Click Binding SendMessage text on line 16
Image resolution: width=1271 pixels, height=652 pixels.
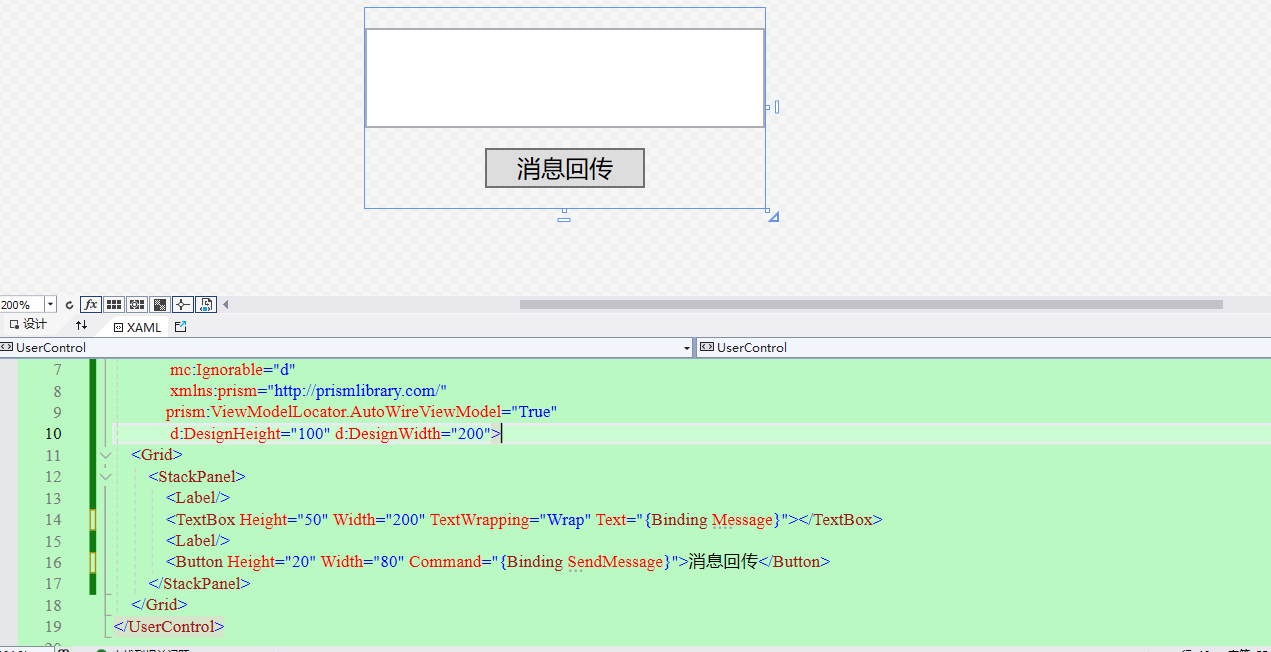585,562
